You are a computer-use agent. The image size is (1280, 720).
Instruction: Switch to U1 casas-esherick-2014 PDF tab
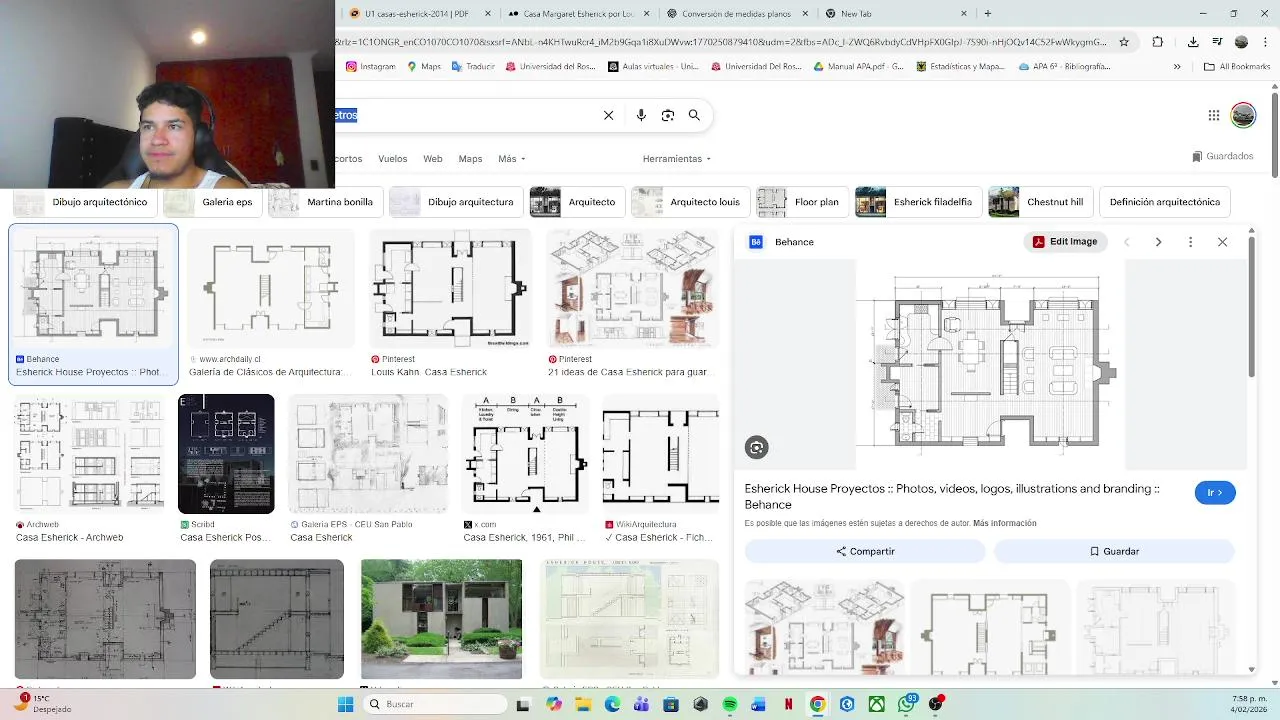420,14
